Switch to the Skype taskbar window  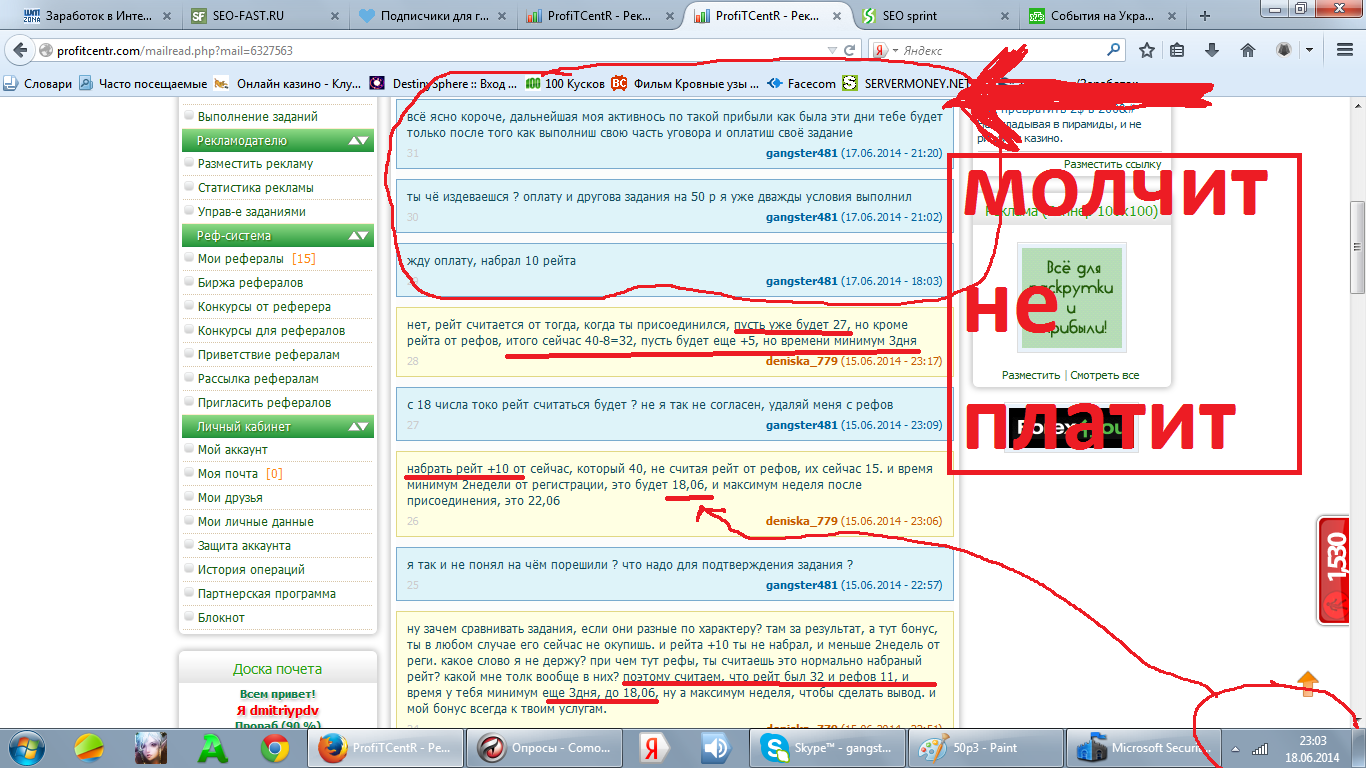click(x=828, y=747)
